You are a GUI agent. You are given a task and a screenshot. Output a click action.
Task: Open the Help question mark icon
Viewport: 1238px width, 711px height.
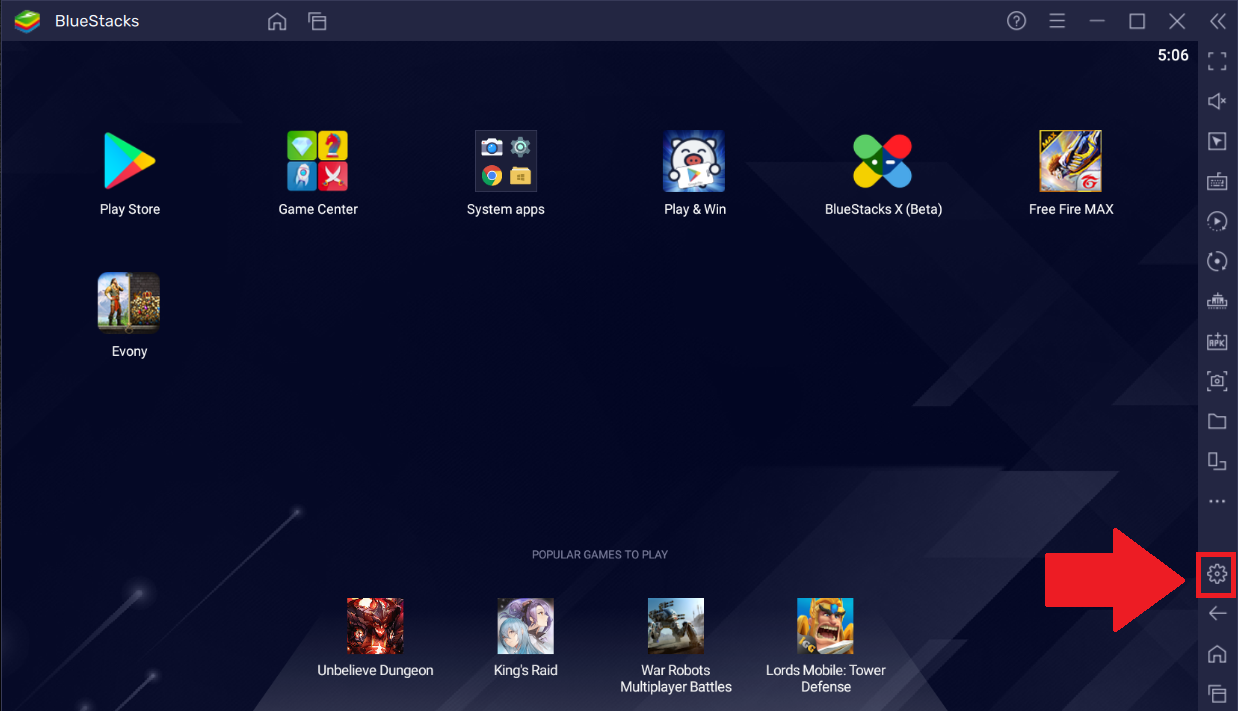1017,21
